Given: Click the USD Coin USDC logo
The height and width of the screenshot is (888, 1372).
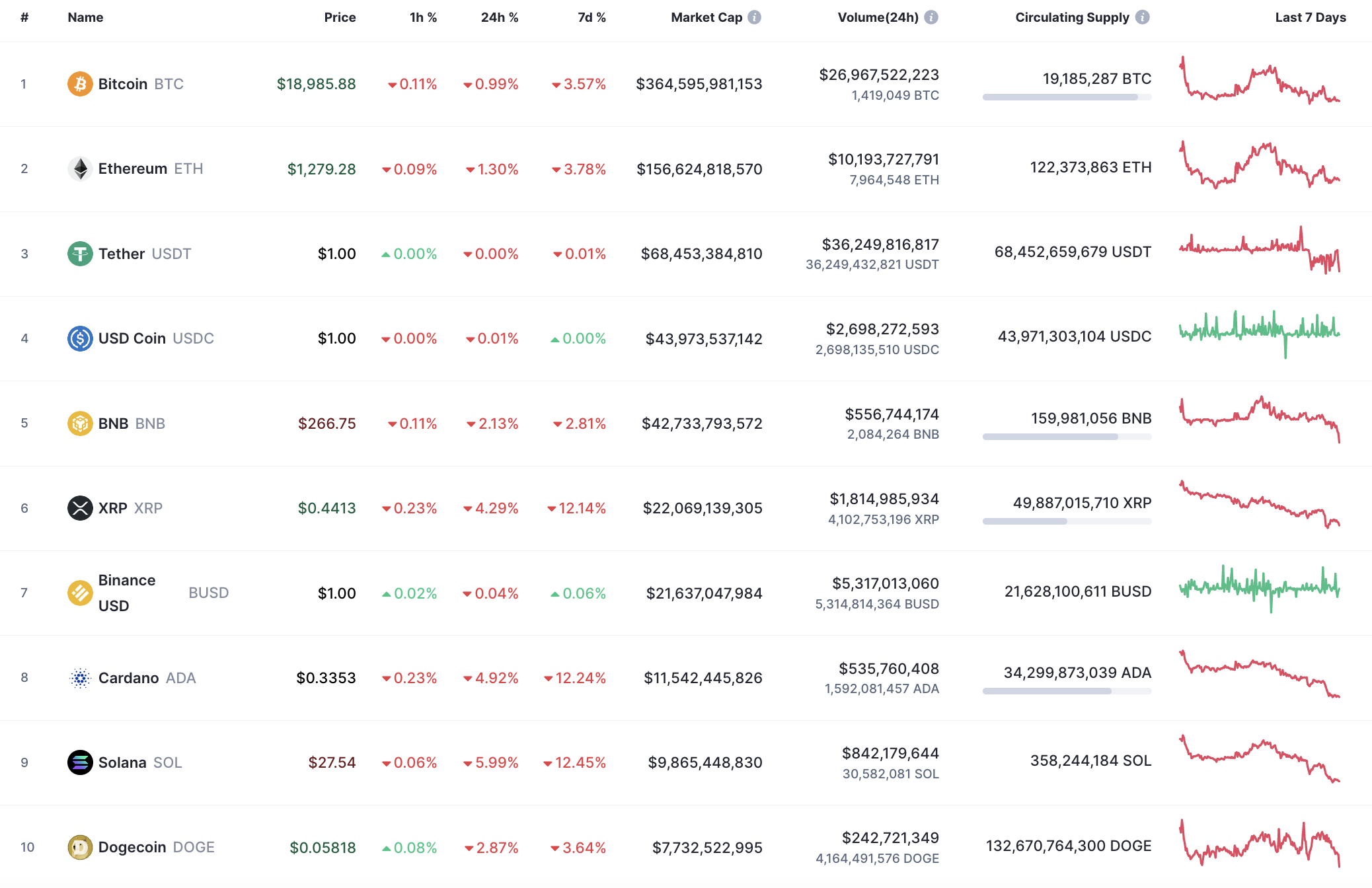Looking at the screenshot, I should coord(79,338).
